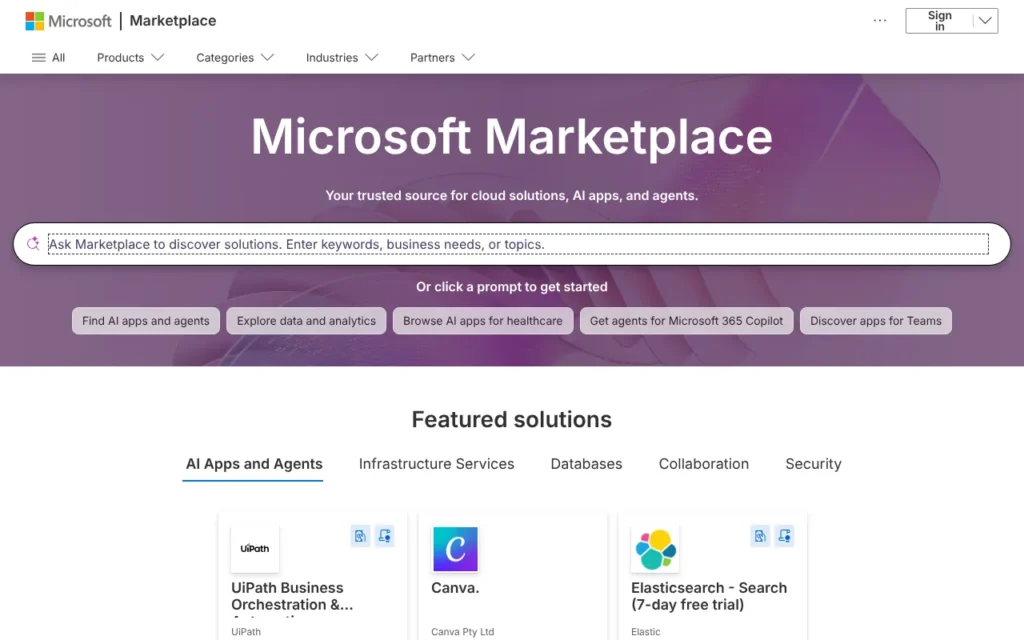This screenshot has height=640, width=1024.
Task: Expand the Industries dropdown
Action: point(342,57)
